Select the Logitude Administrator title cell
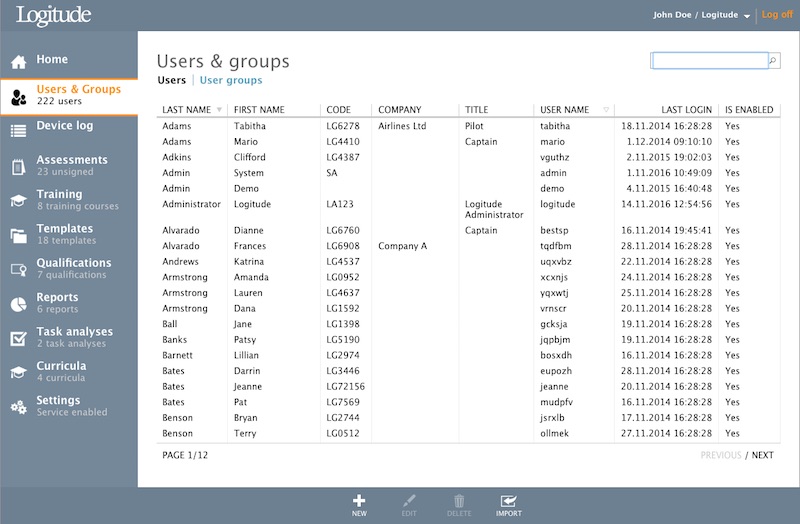 coord(494,209)
